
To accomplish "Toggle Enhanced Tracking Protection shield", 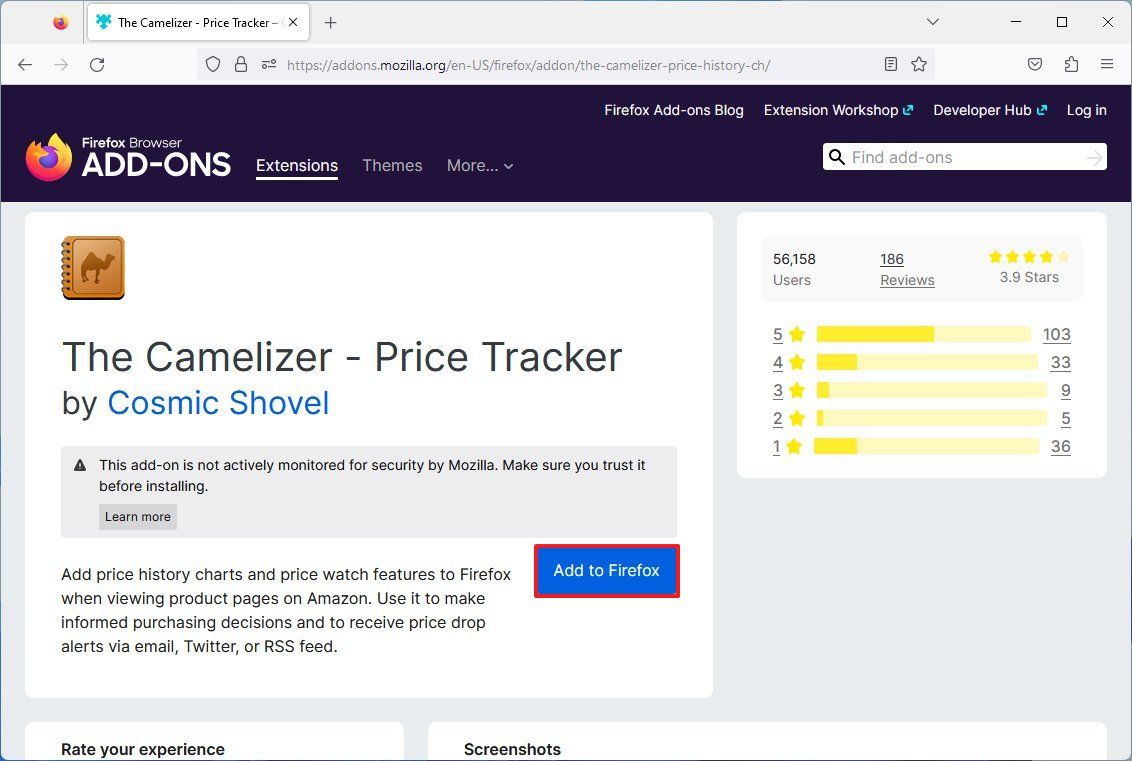I will (x=211, y=63).
